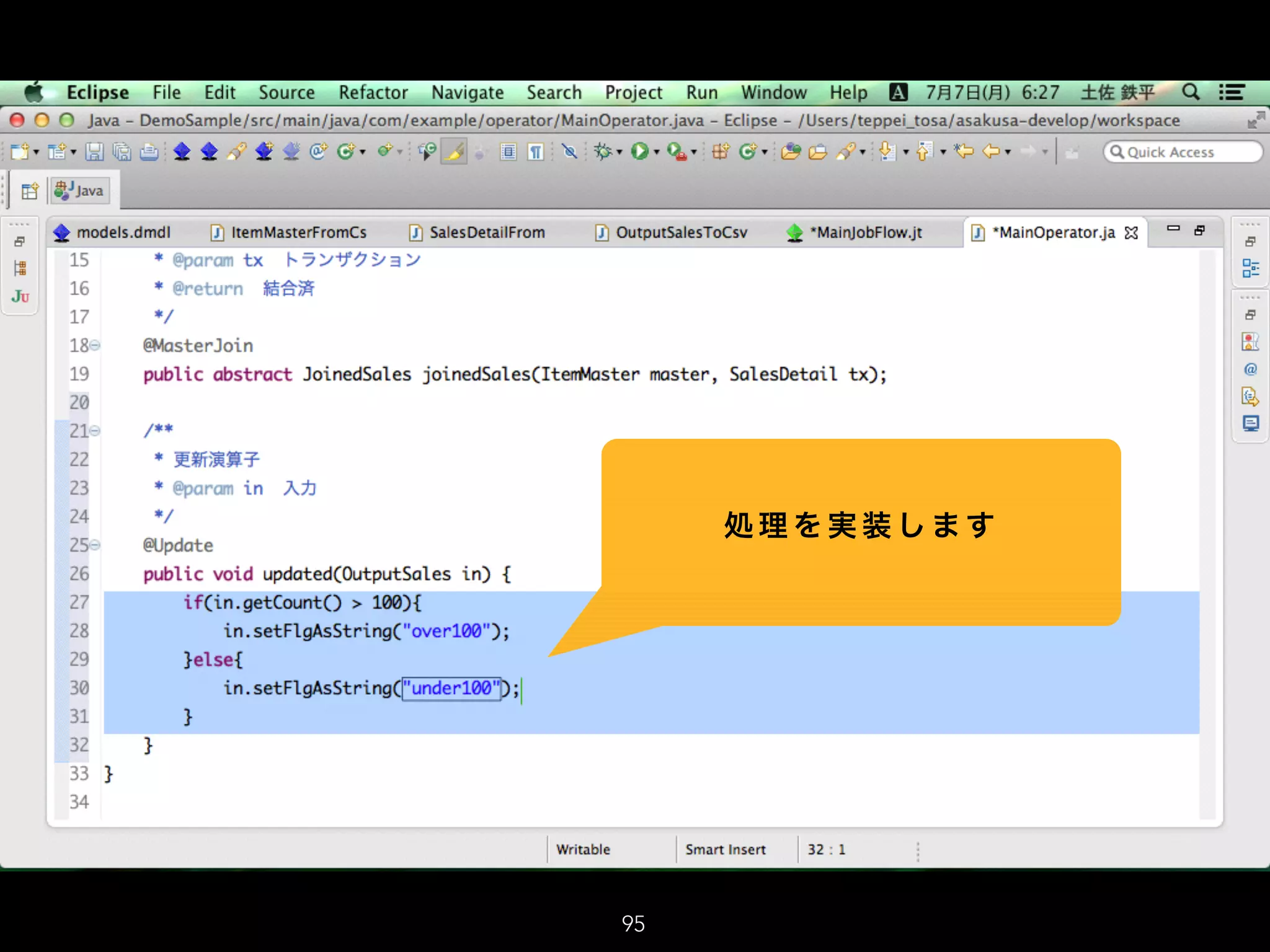Switch to the models.dmdl tab

click(x=123, y=232)
